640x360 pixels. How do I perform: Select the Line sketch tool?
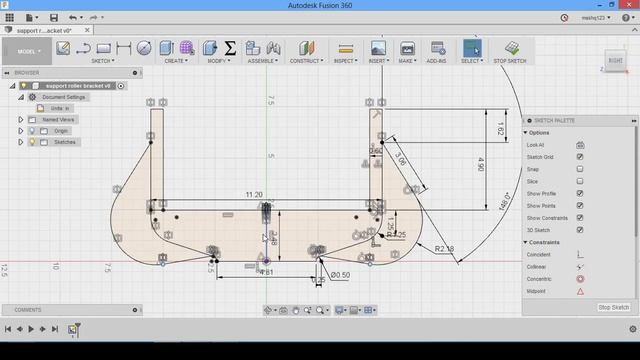click(x=83, y=48)
